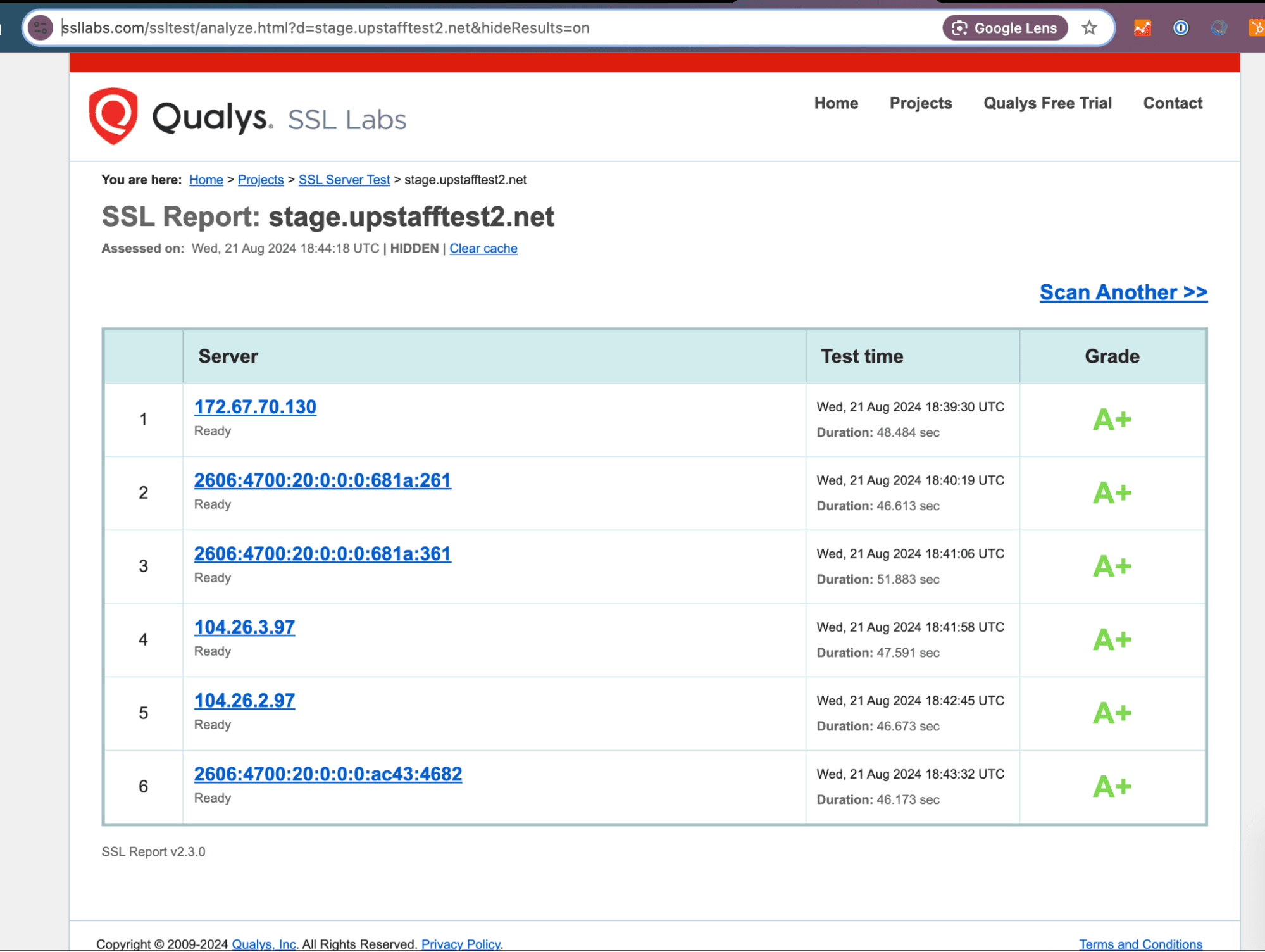The width and height of the screenshot is (1265, 952).
Task: Open the HubSpot extension
Action: pos(1257,28)
